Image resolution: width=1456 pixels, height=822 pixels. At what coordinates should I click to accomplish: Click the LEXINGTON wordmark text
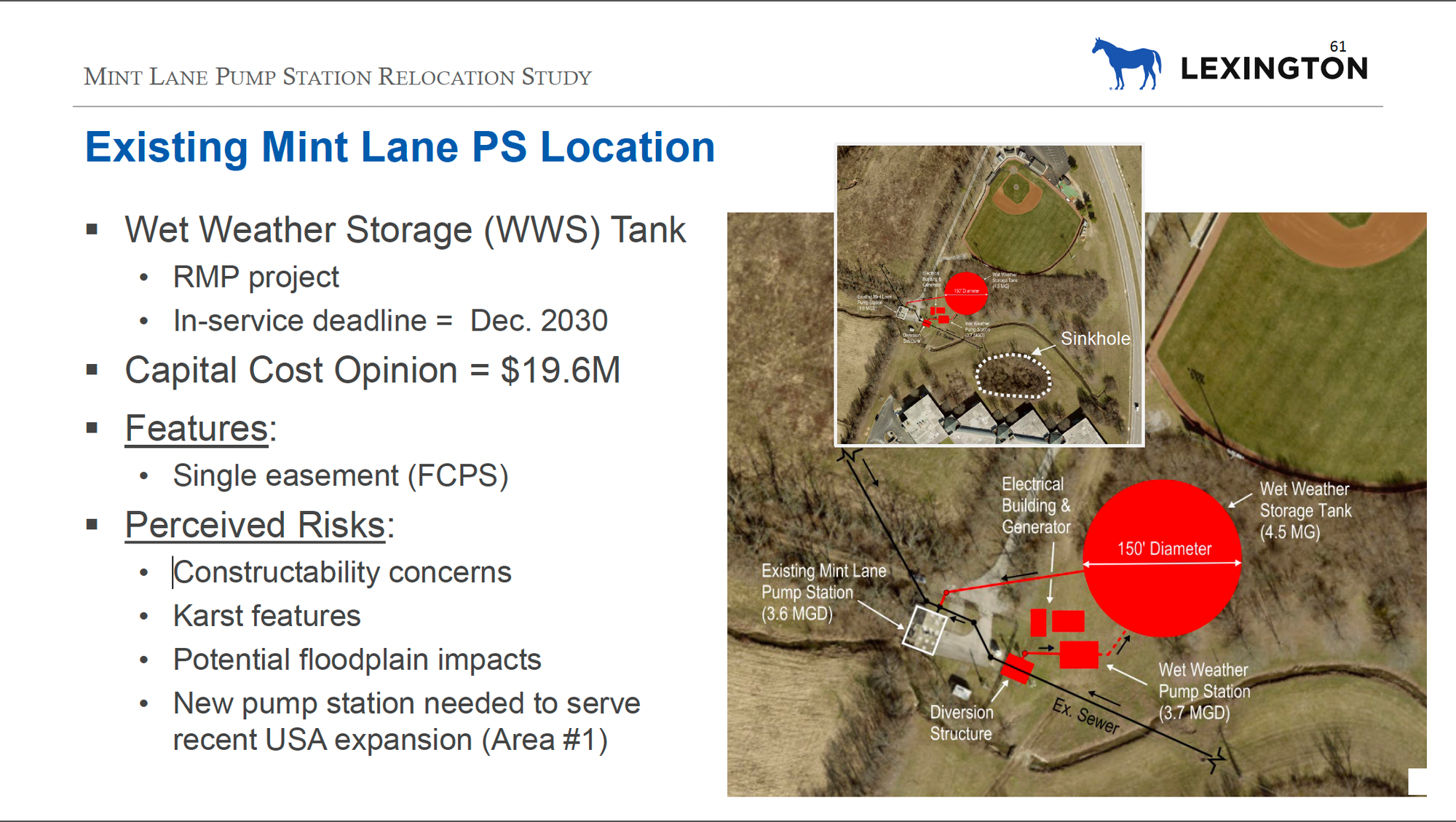point(1274,68)
